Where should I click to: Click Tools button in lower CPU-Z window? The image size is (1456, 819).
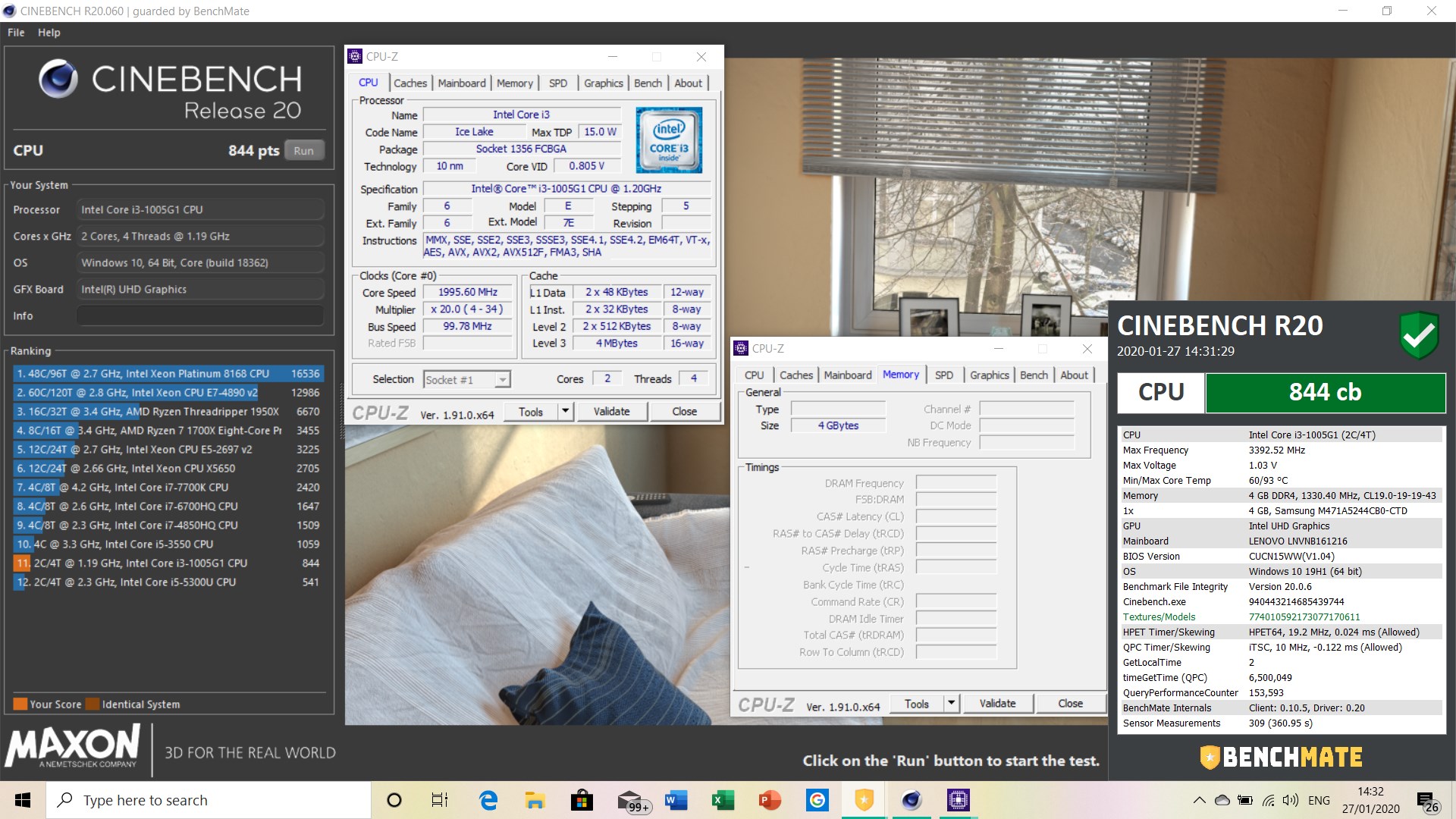pos(917,703)
